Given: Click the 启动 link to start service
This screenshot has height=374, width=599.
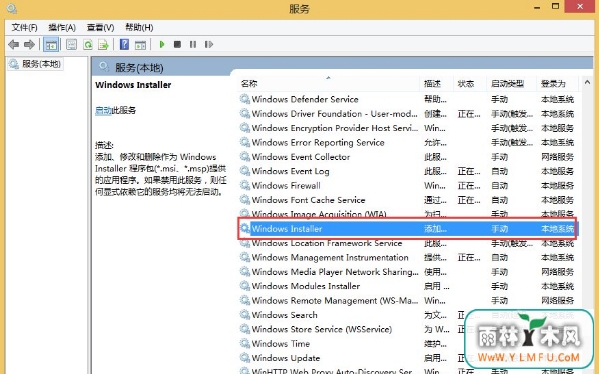Looking at the screenshot, I should coord(103,110).
